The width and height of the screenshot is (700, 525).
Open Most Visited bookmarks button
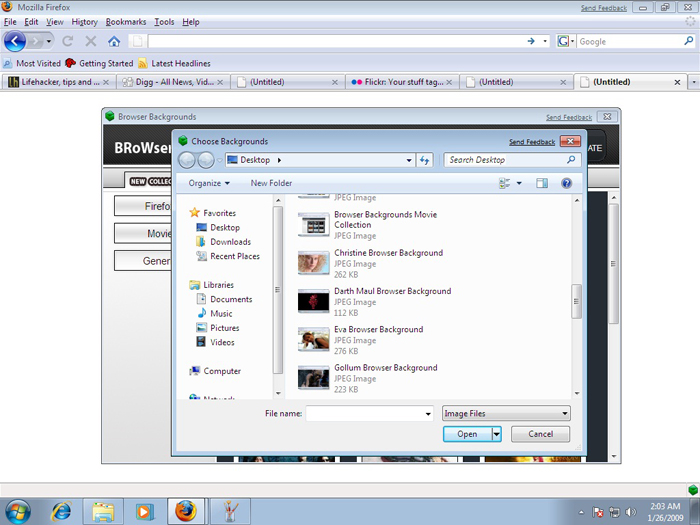click(32, 63)
